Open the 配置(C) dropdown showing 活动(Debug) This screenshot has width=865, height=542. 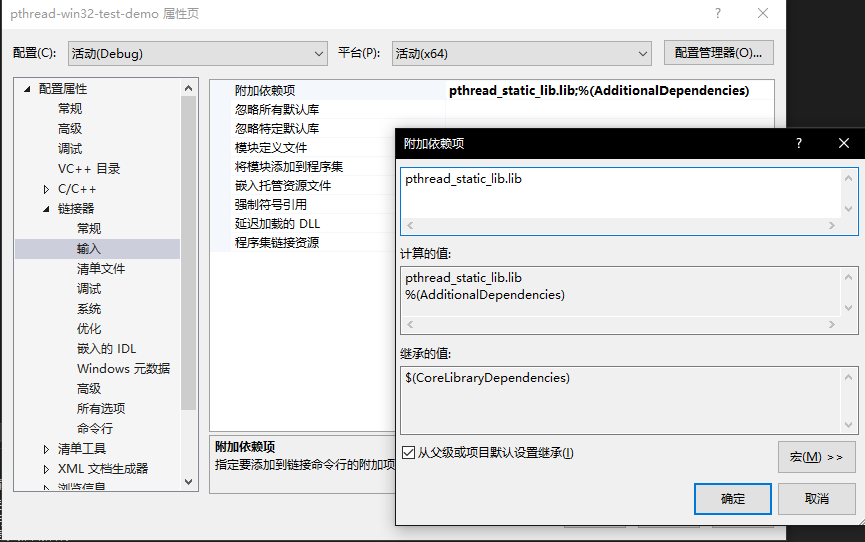pyautogui.click(x=197, y=54)
